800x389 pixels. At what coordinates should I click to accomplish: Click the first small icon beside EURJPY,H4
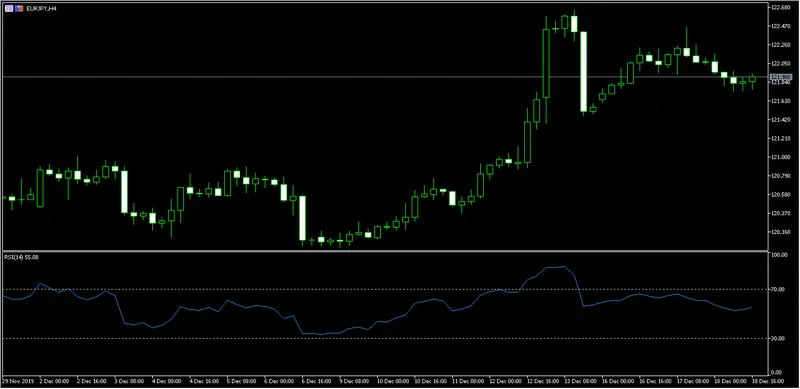(9, 9)
